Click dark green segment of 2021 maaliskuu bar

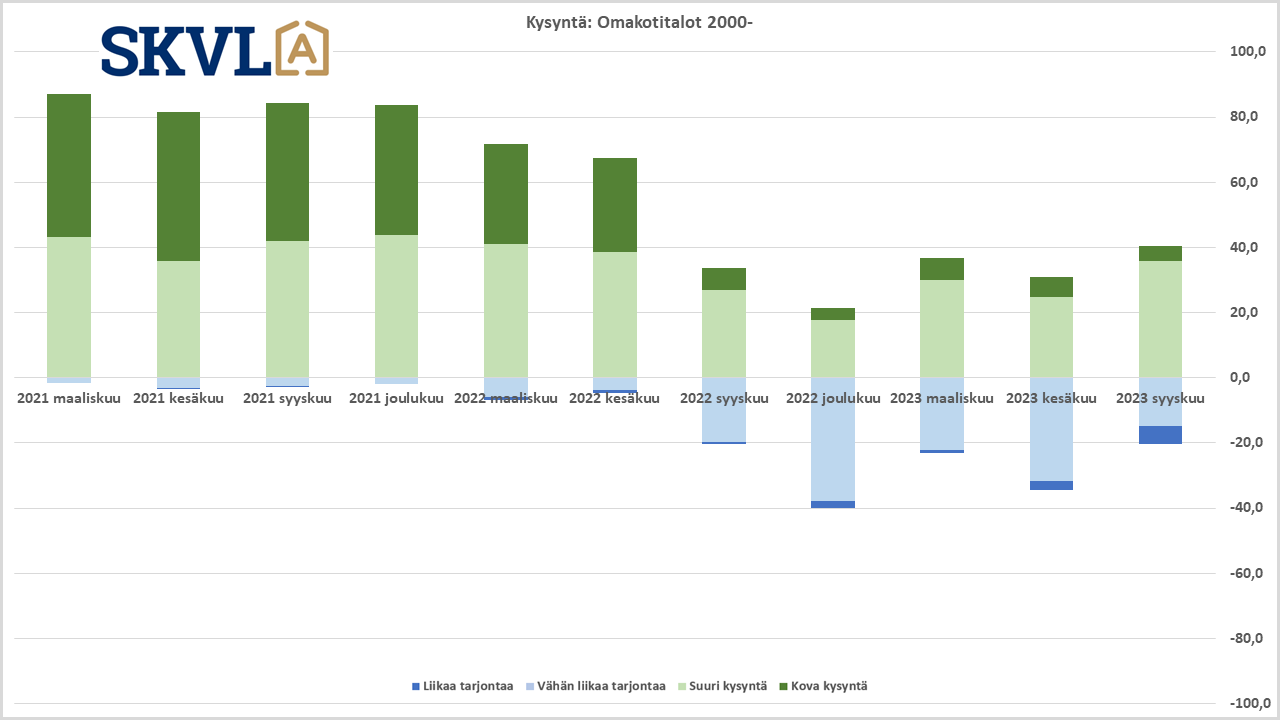[69, 165]
